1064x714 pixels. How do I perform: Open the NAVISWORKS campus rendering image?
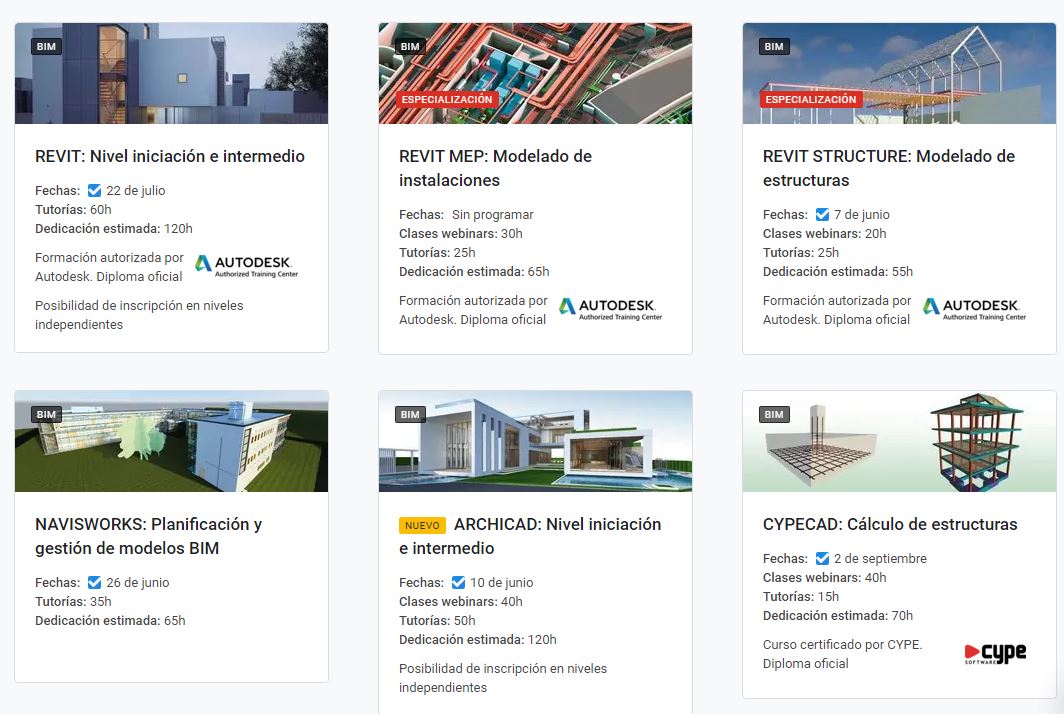[x=171, y=441]
